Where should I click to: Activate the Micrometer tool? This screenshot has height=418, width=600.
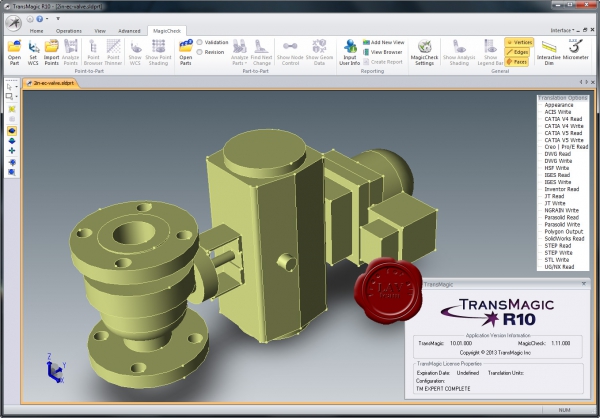pyautogui.click(x=576, y=50)
